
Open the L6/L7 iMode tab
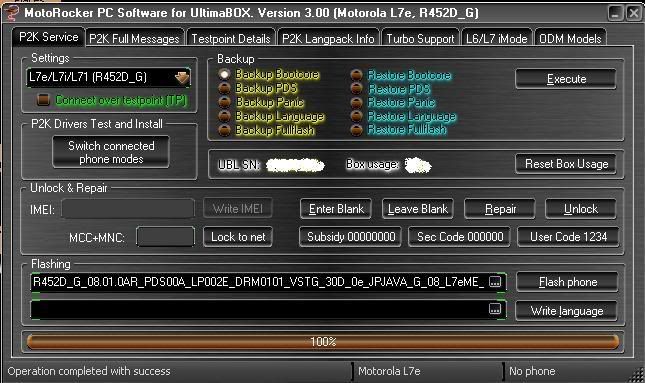point(497,39)
